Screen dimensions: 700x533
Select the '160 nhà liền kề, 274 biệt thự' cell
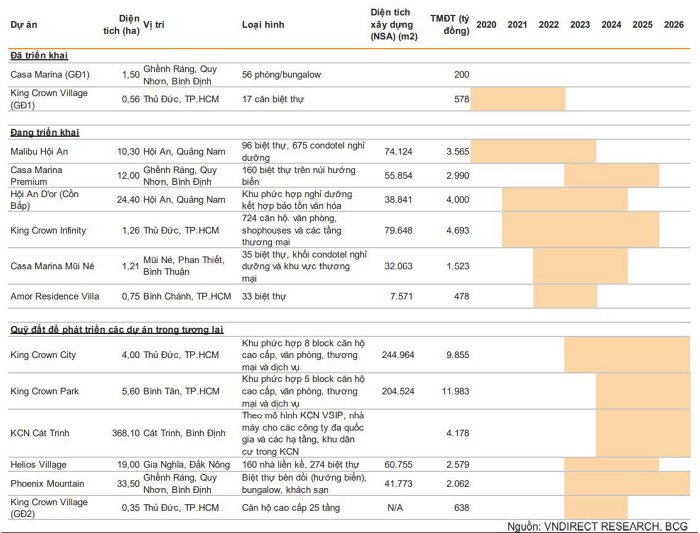pos(300,465)
